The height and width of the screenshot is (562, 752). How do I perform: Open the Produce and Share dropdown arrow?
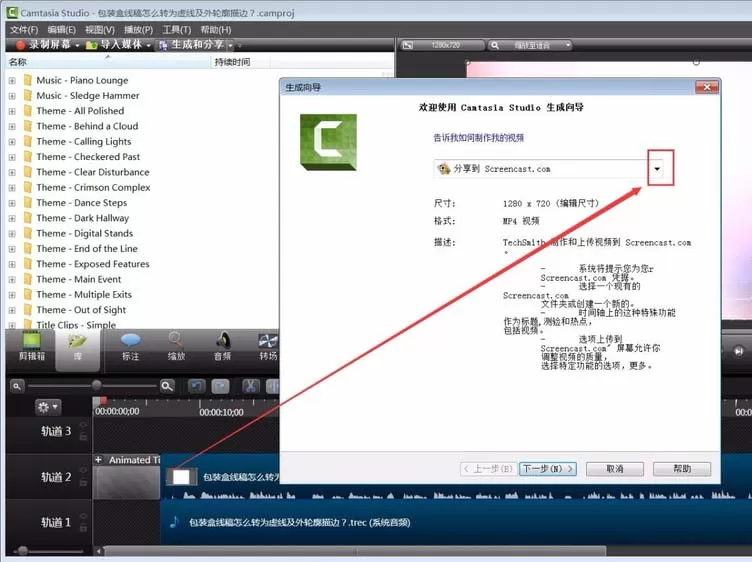tap(231, 46)
